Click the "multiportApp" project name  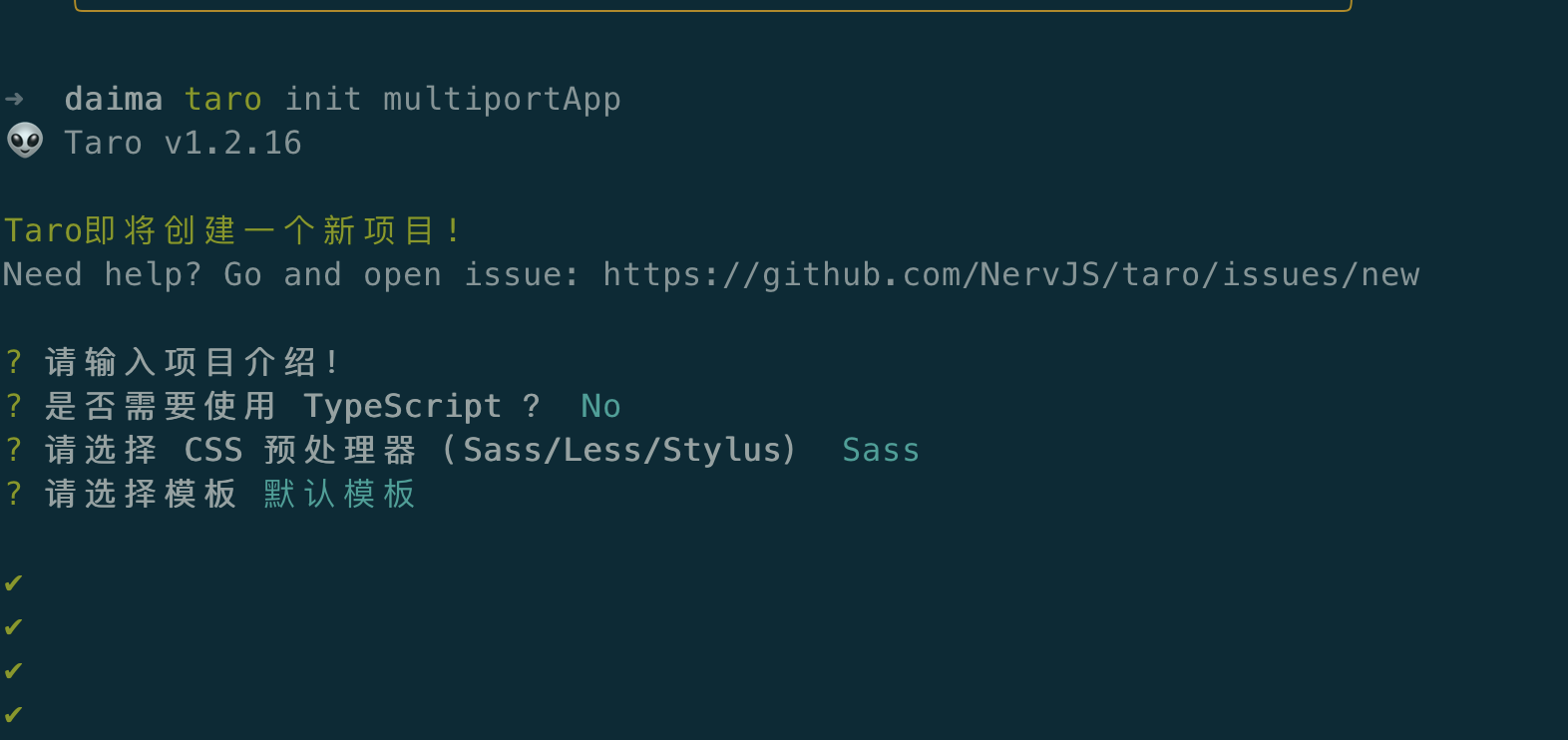click(502, 99)
